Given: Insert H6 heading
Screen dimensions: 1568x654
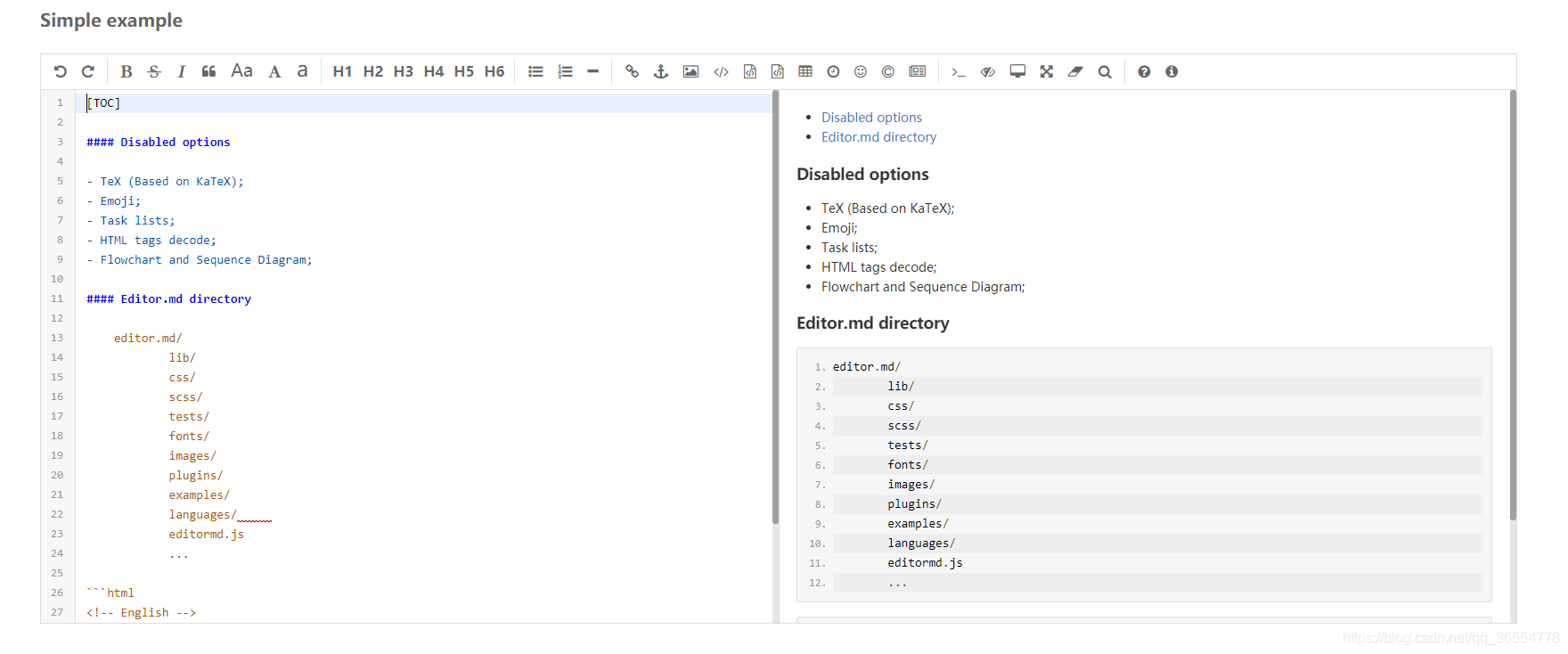Looking at the screenshot, I should (494, 71).
